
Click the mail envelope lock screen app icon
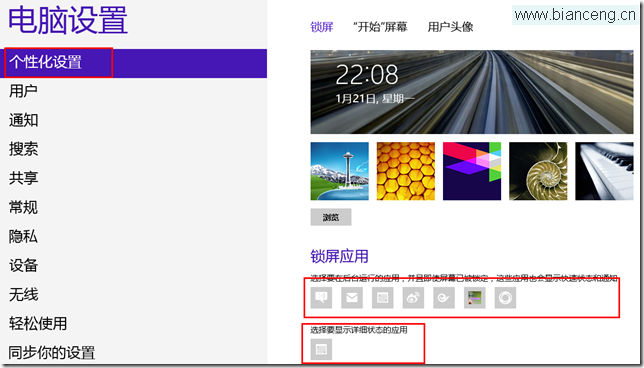coord(352,298)
